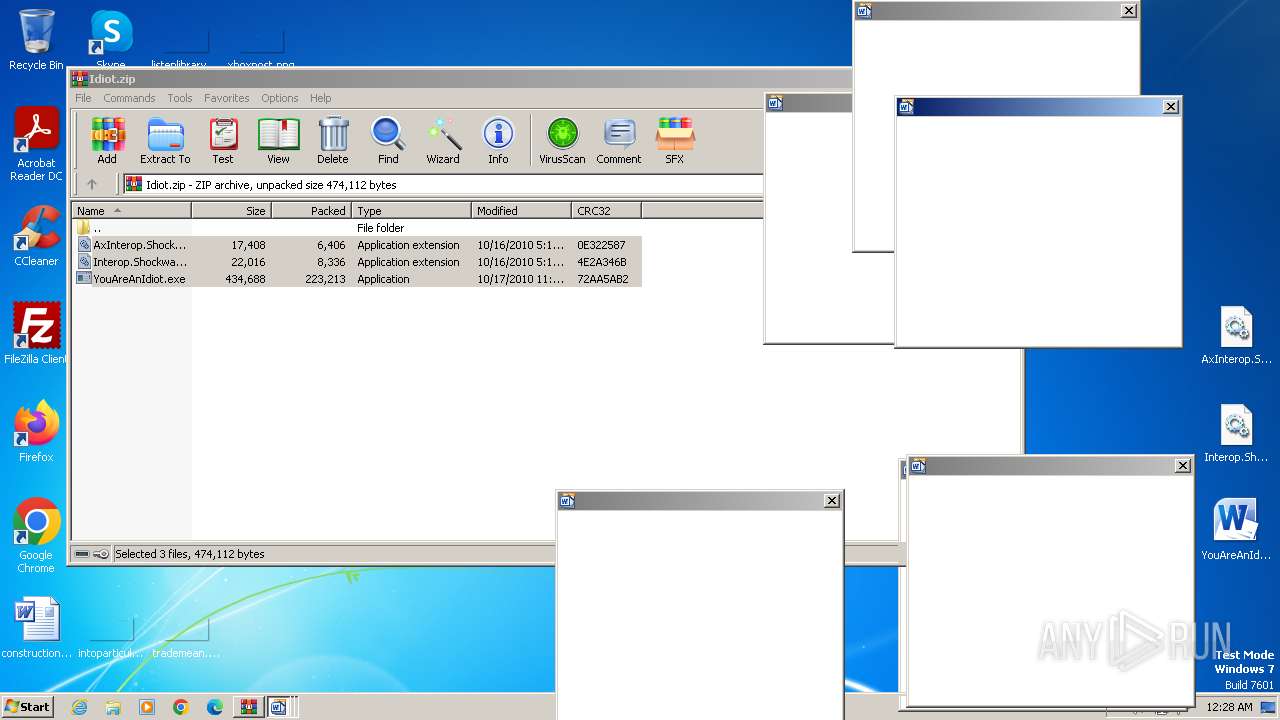Start VirusScan on the archive
This screenshot has width=1280, height=720.
562,140
